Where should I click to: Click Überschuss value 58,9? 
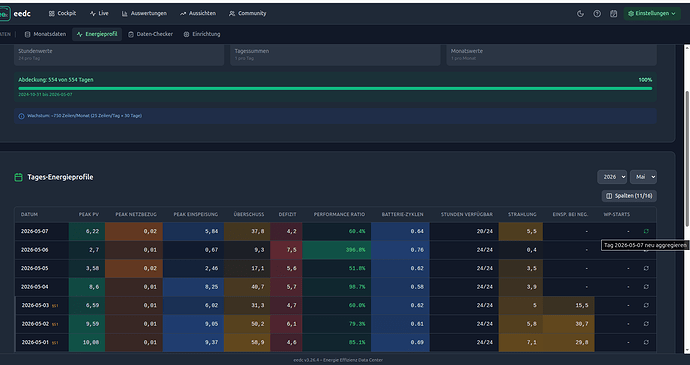point(258,342)
